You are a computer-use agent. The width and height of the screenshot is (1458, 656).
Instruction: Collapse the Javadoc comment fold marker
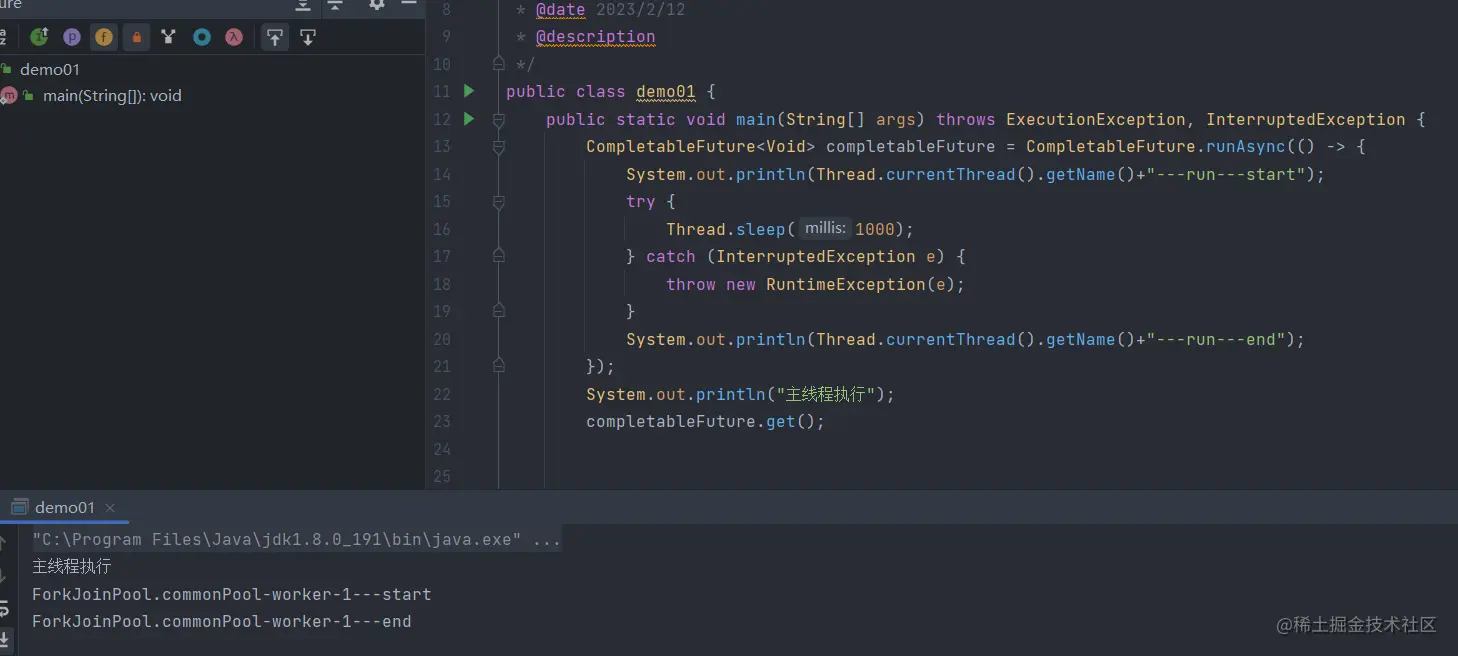[x=499, y=64]
